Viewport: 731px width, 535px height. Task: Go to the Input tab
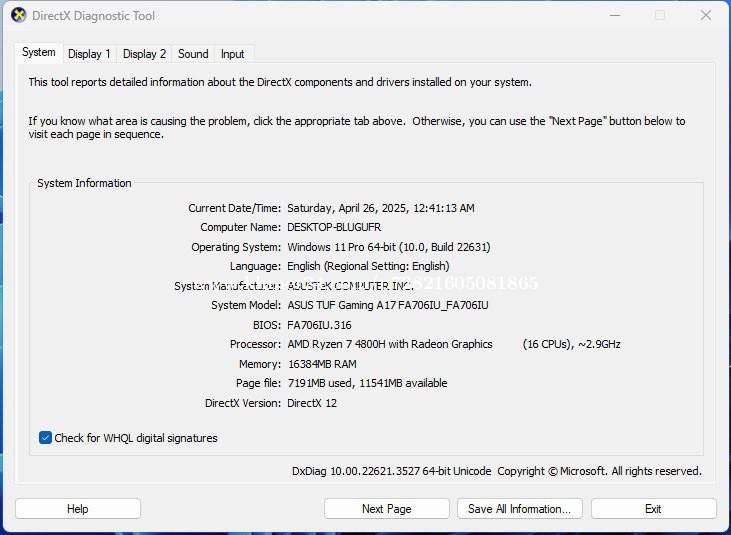(x=232, y=54)
